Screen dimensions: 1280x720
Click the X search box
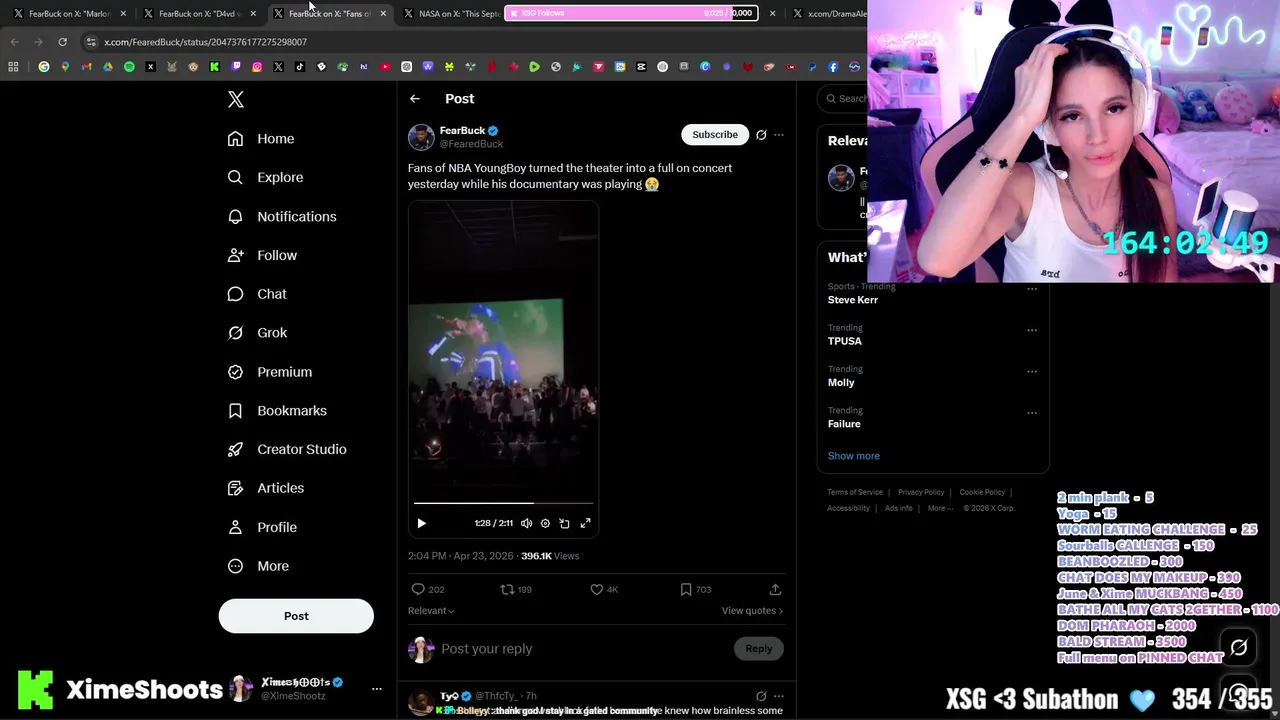843,98
